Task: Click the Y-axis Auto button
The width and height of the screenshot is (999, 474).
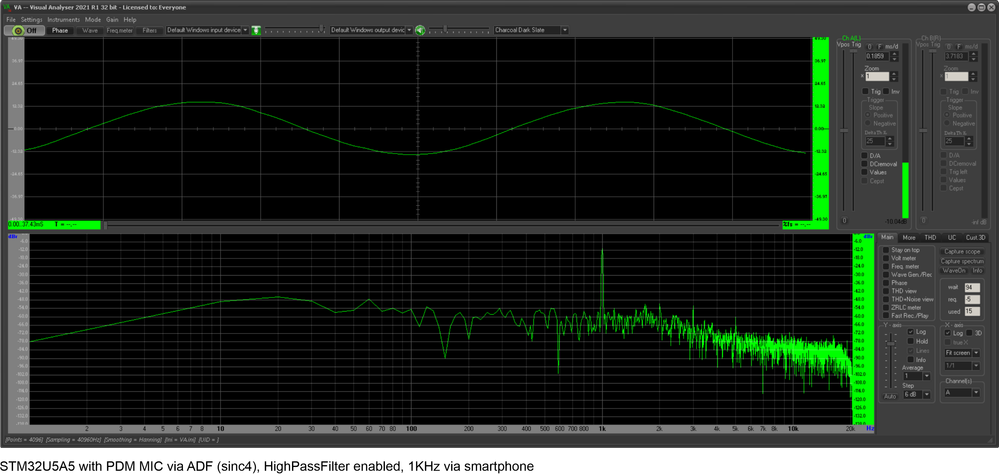Action: [x=890, y=396]
